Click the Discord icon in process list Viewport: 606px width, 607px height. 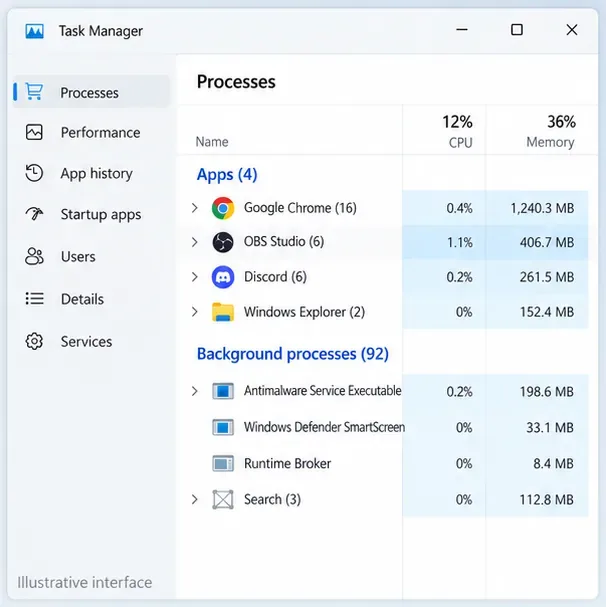click(x=223, y=277)
